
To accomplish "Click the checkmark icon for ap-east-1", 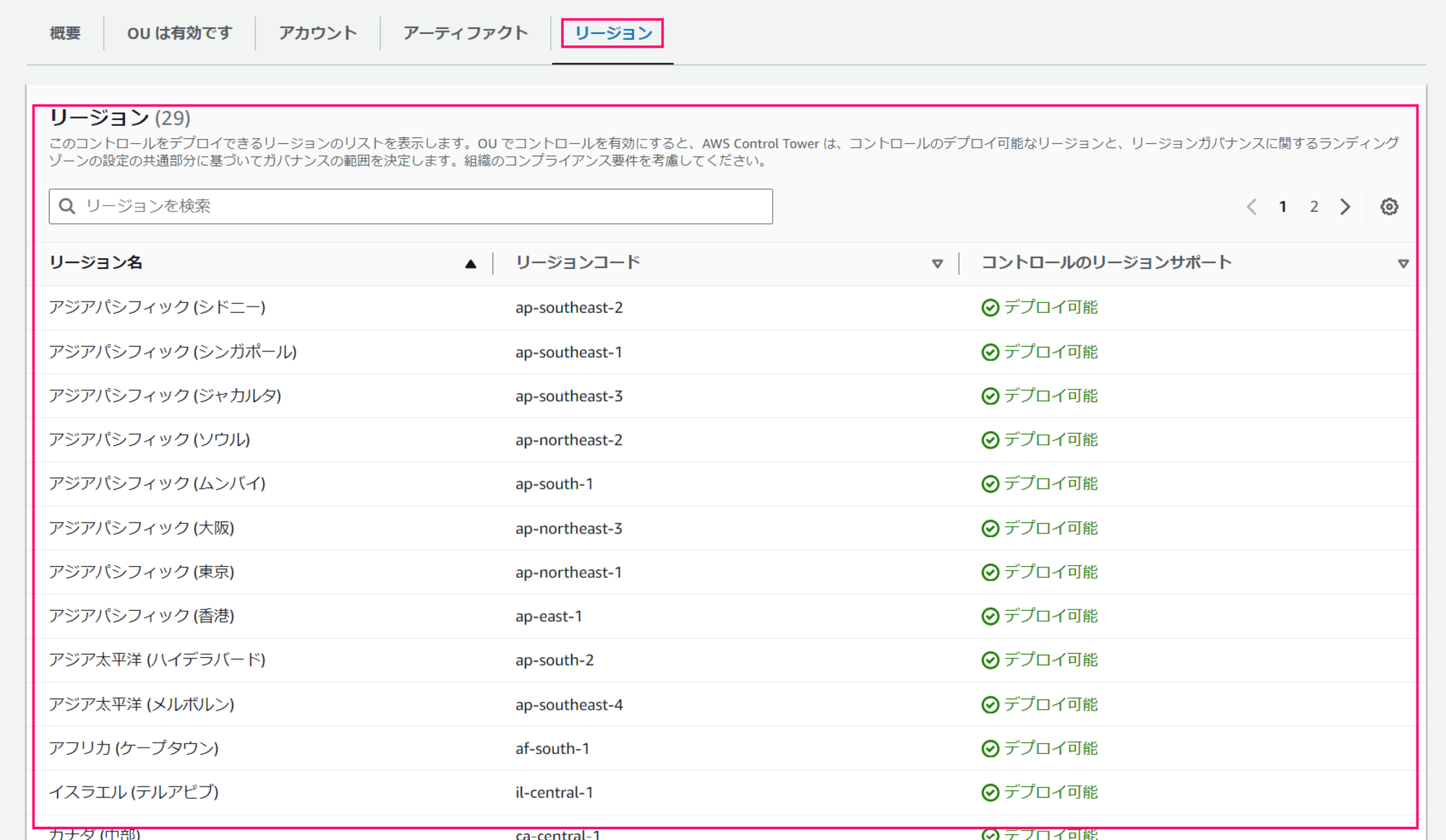I will pos(991,617).
